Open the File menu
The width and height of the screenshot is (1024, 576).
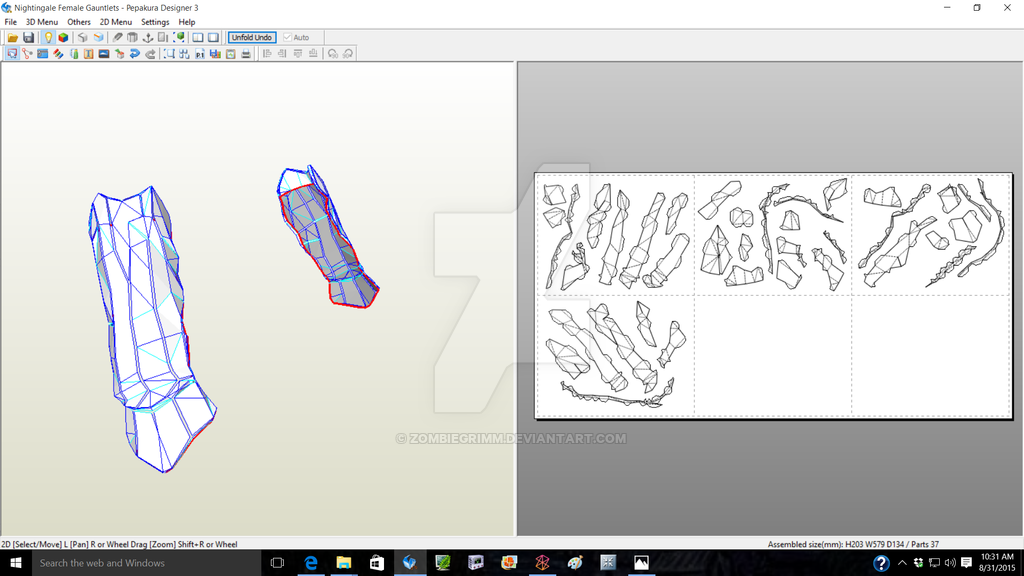point(10,22)
